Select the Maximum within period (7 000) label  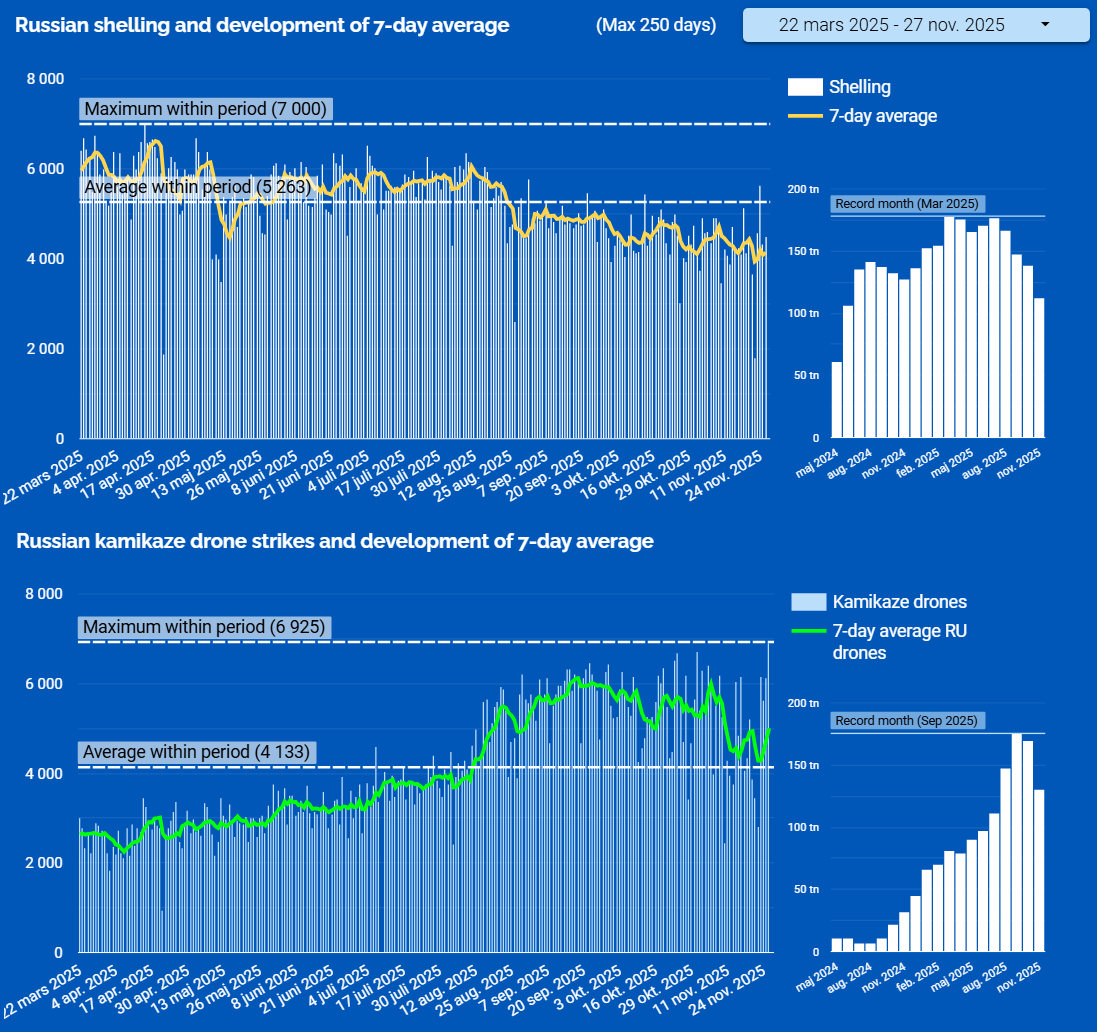click(205, 109)
